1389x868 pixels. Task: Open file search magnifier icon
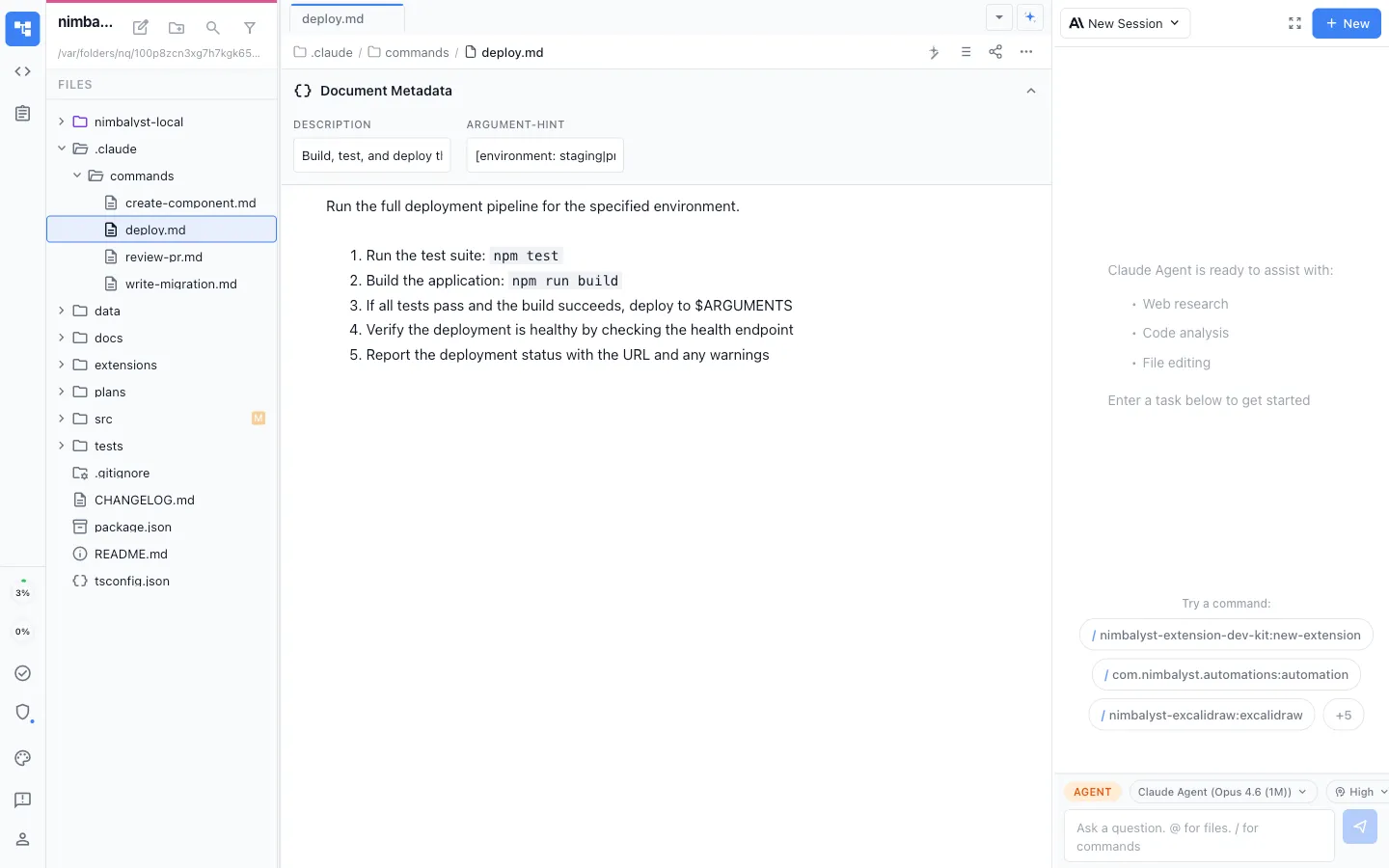click(x=213, y=28)
